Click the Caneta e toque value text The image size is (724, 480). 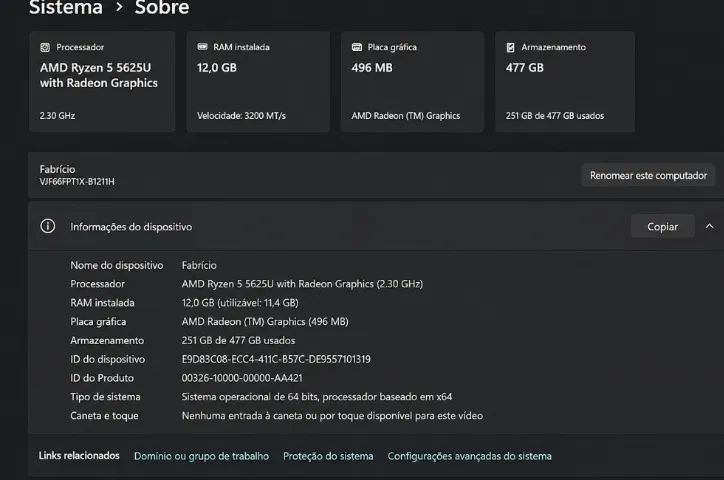[x=332, y=416]
